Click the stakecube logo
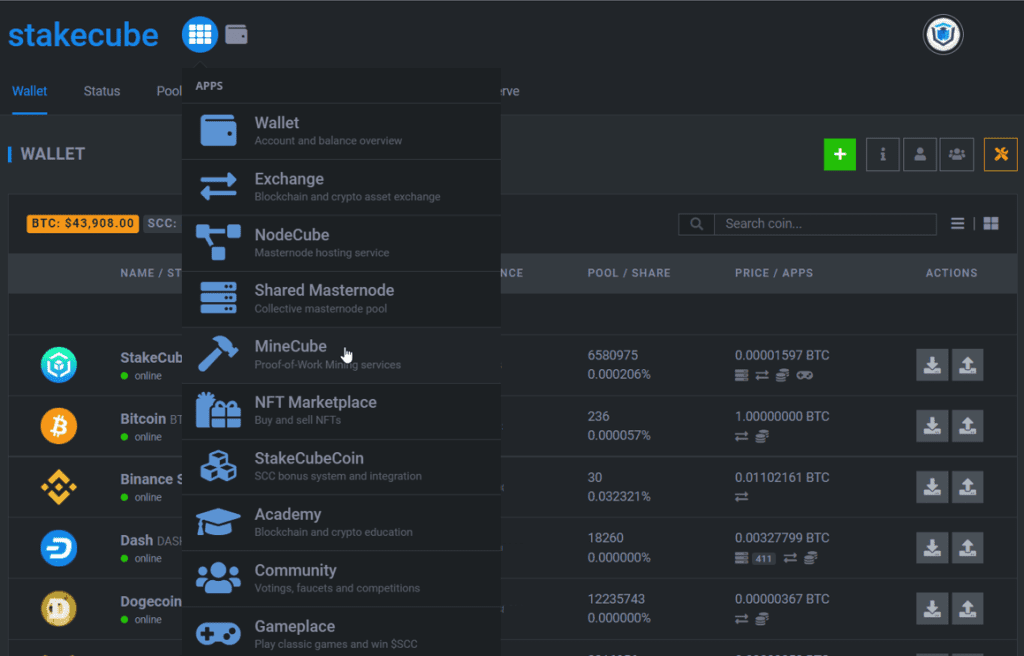 pyautogui.click(x=83, y=35)
